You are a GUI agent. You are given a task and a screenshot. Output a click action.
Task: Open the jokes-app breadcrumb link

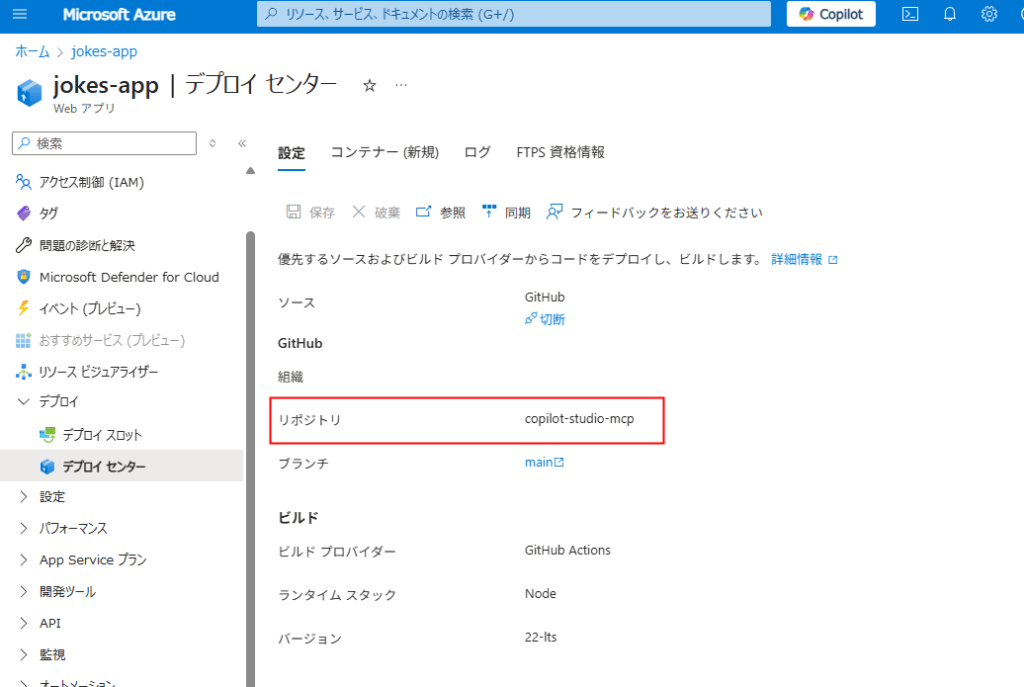(104, 51)
